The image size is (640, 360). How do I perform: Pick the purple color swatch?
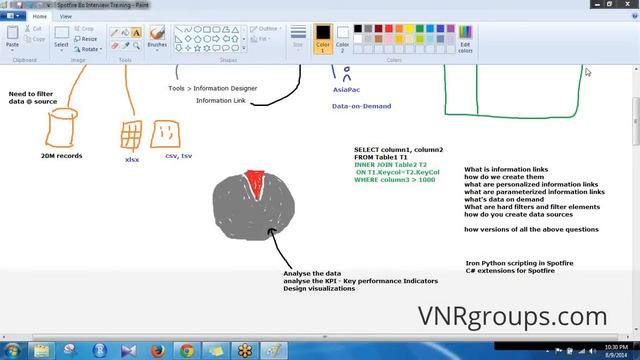[x=451, y=28]
